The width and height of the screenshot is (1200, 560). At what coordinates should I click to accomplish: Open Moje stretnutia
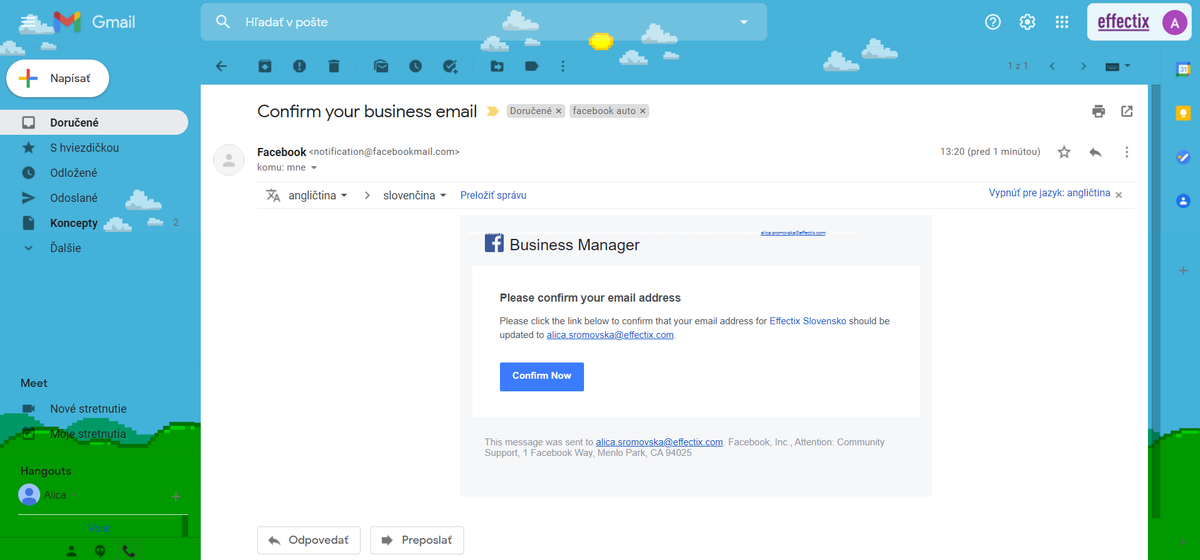88,434
